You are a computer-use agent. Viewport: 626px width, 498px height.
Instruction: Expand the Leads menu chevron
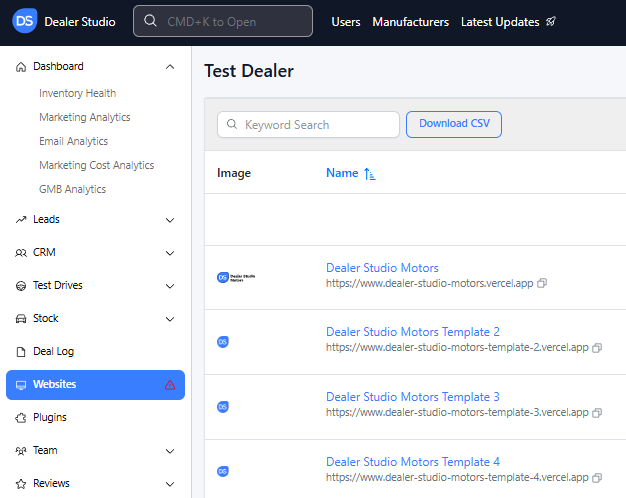point(170,220)
